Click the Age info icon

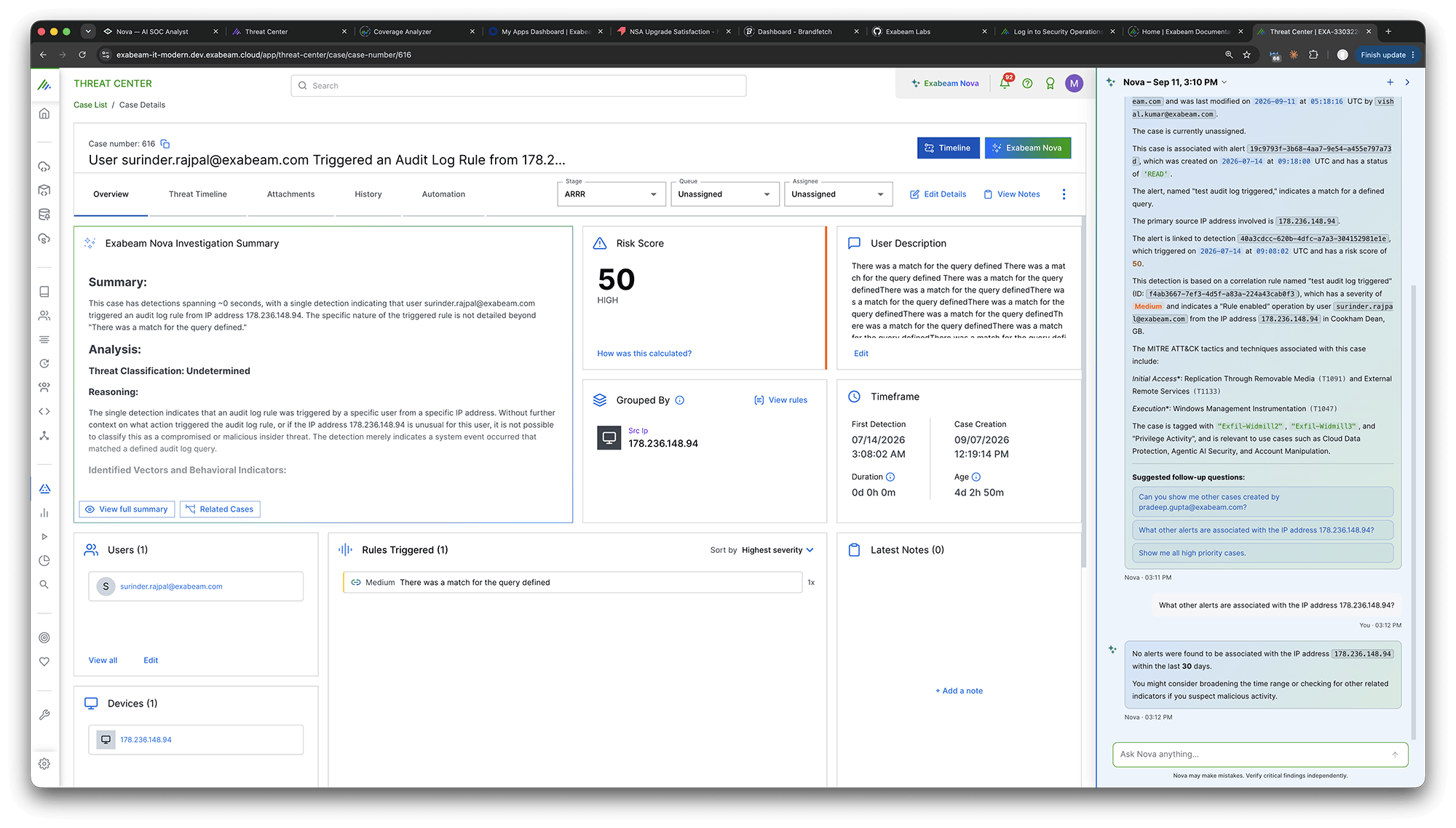click(x=976, y=477)
